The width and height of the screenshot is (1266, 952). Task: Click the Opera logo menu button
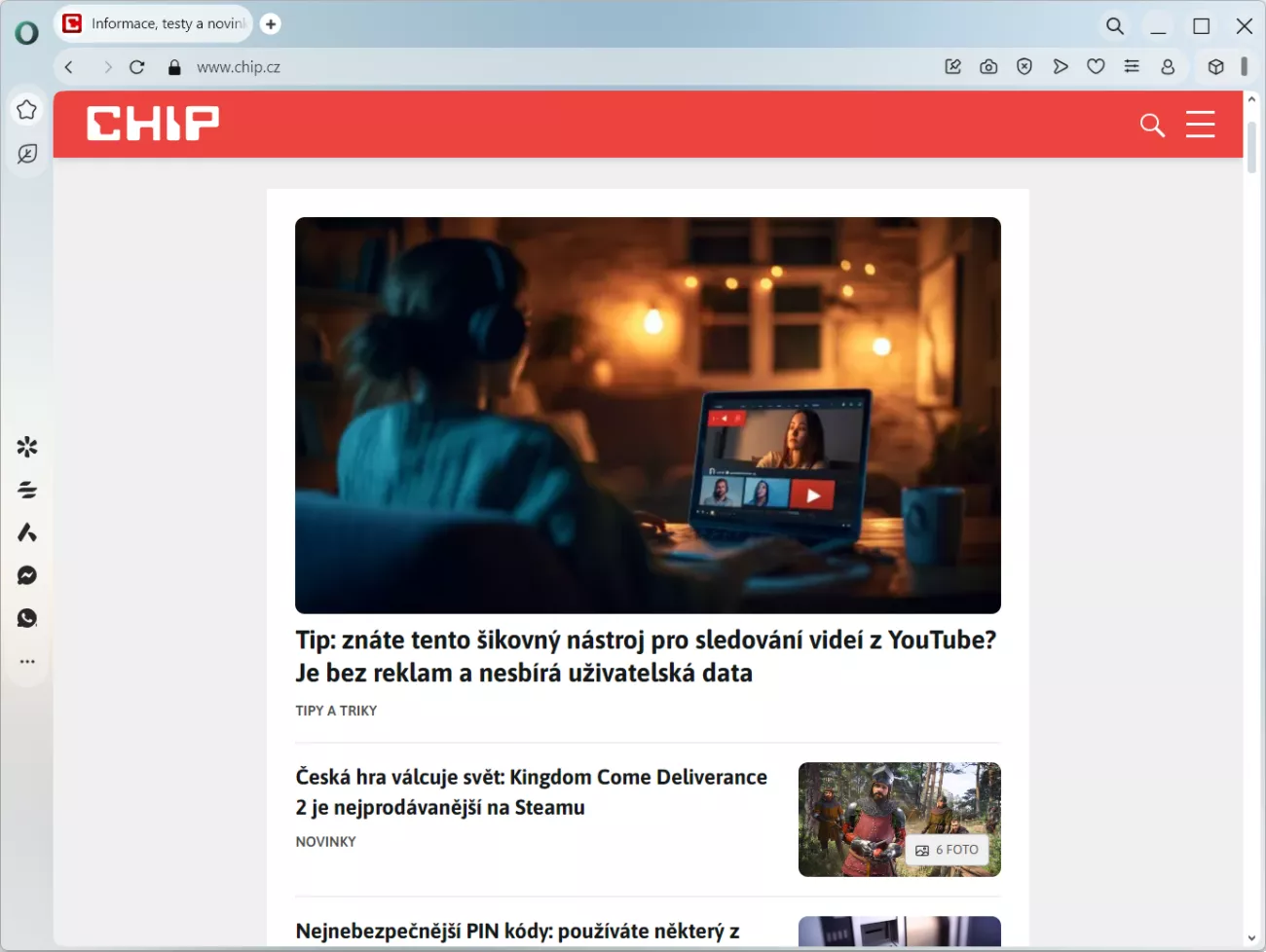tap(26, 33)
